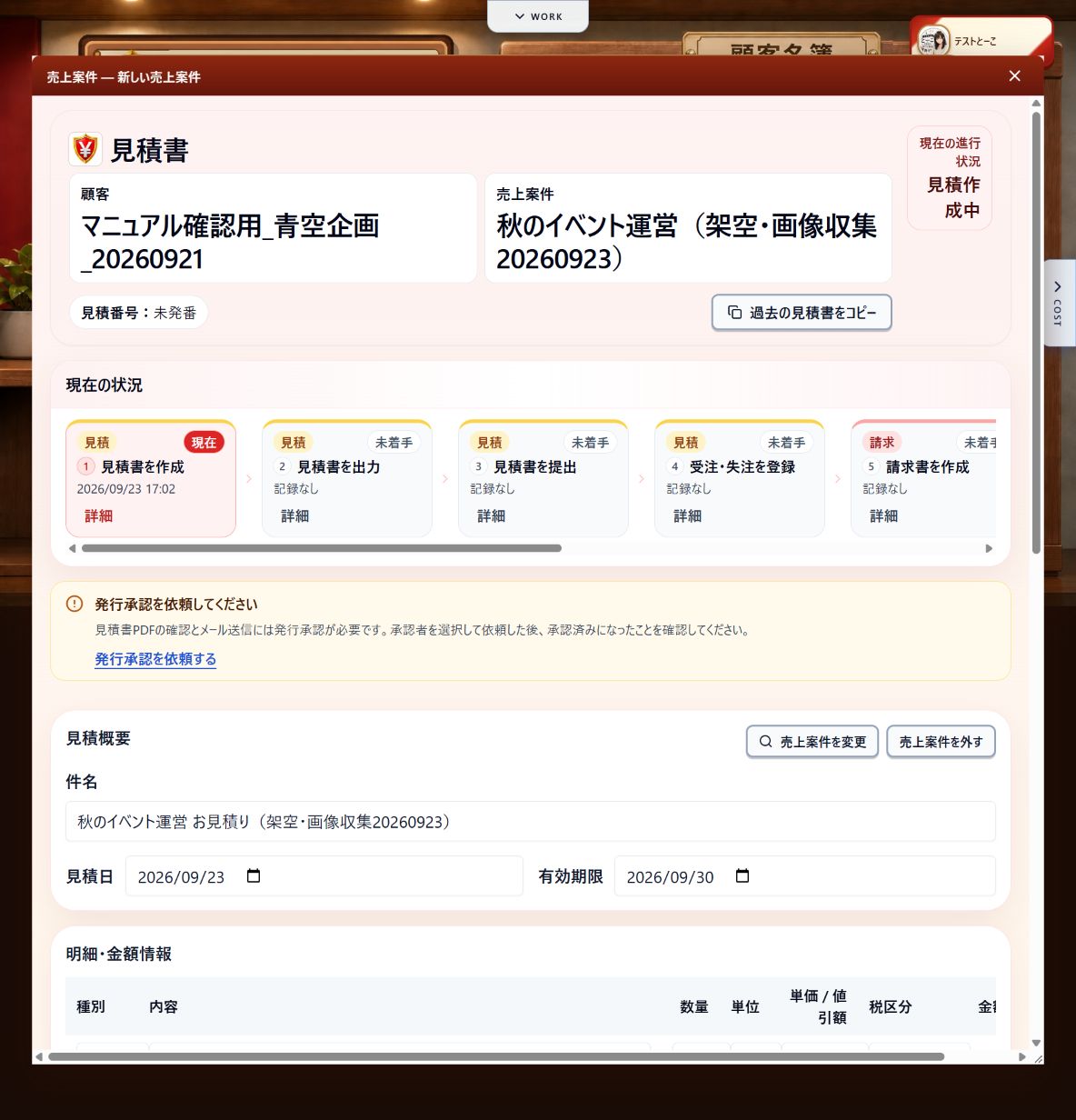Click the step scroller left arrow
The width and height of the screenshot is (1076, 1120).
pos(72,548)
